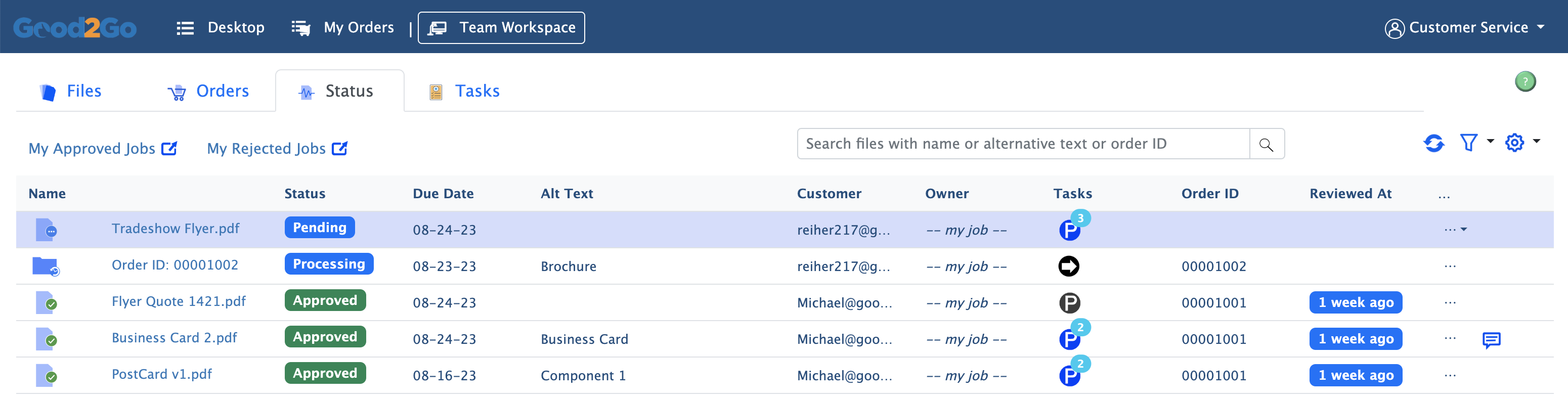Click Approved badge for PostCard v1
Screen dimensions: 1568x400
pyautogui.click(x=325, y=374)
